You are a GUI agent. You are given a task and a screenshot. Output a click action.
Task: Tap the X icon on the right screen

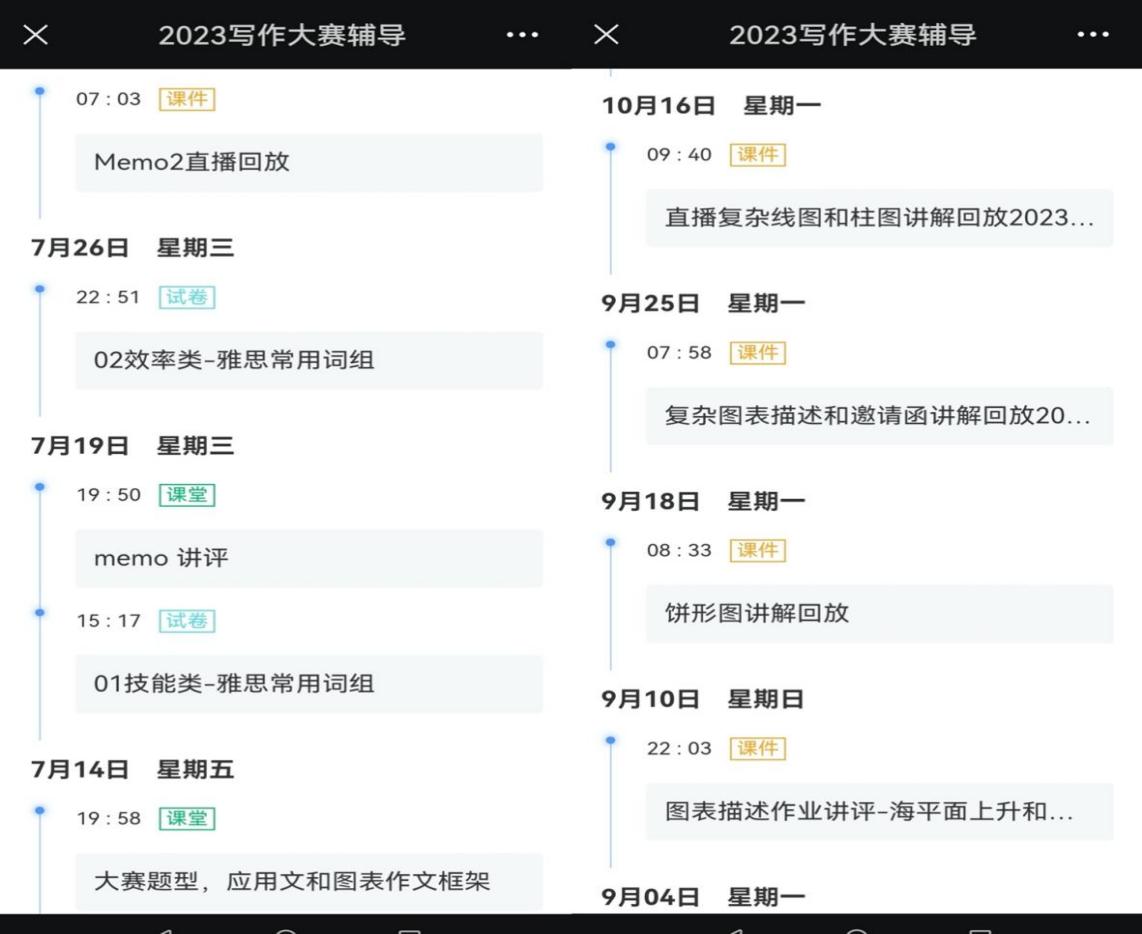606,35
